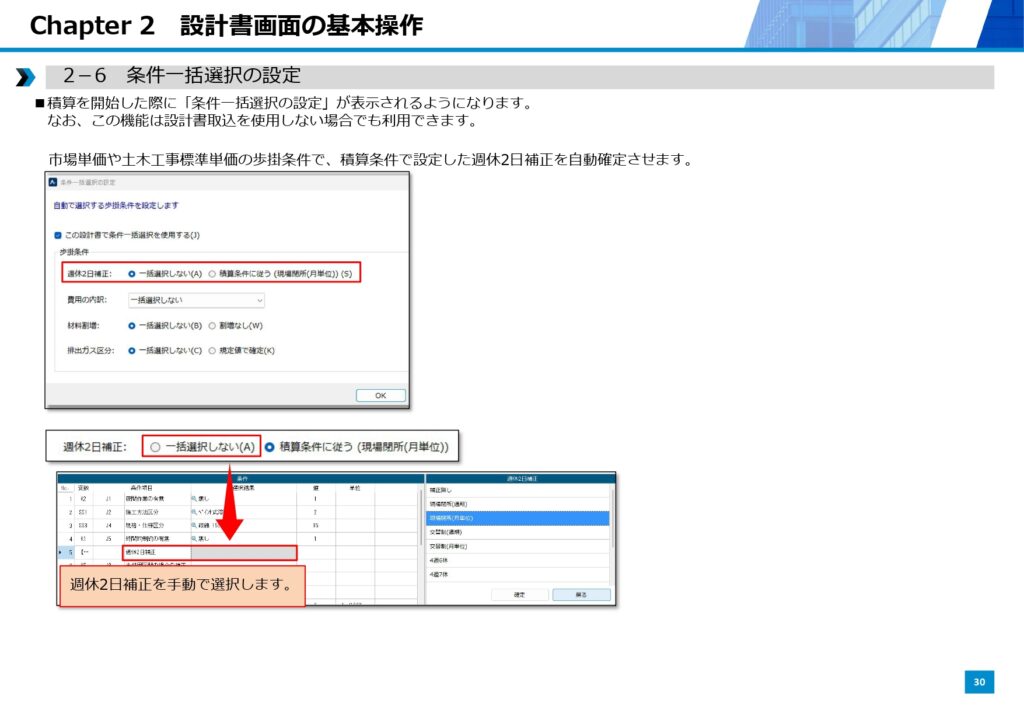Click the magnifier icon in condition table row 2
The height and width of the screenshot is (724, 1024).
pyautogui.click(x=194, y=511)
